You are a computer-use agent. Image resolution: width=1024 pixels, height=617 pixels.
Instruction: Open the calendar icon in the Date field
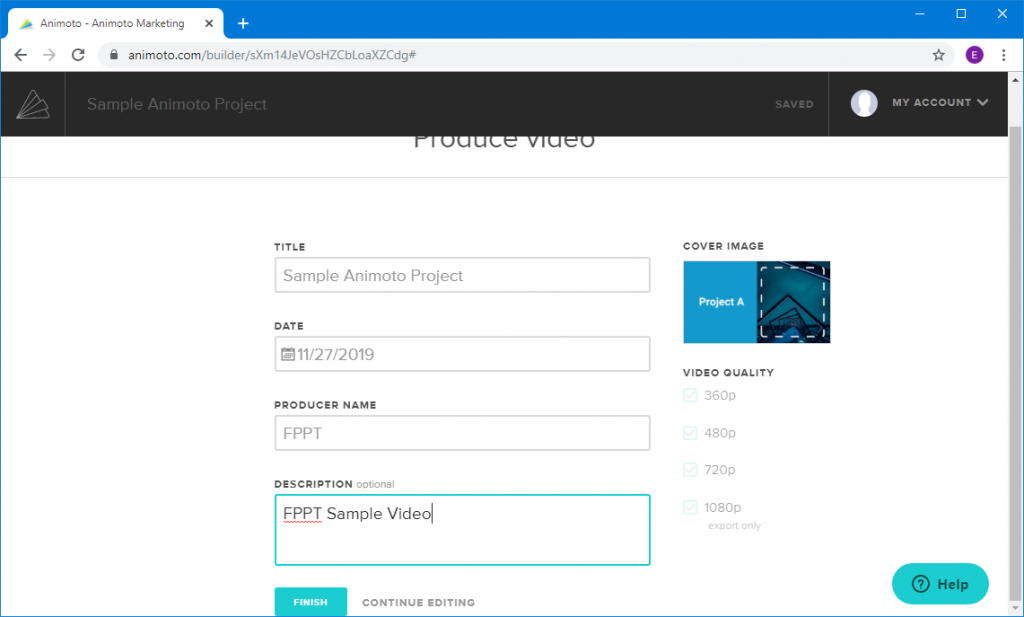287,353
